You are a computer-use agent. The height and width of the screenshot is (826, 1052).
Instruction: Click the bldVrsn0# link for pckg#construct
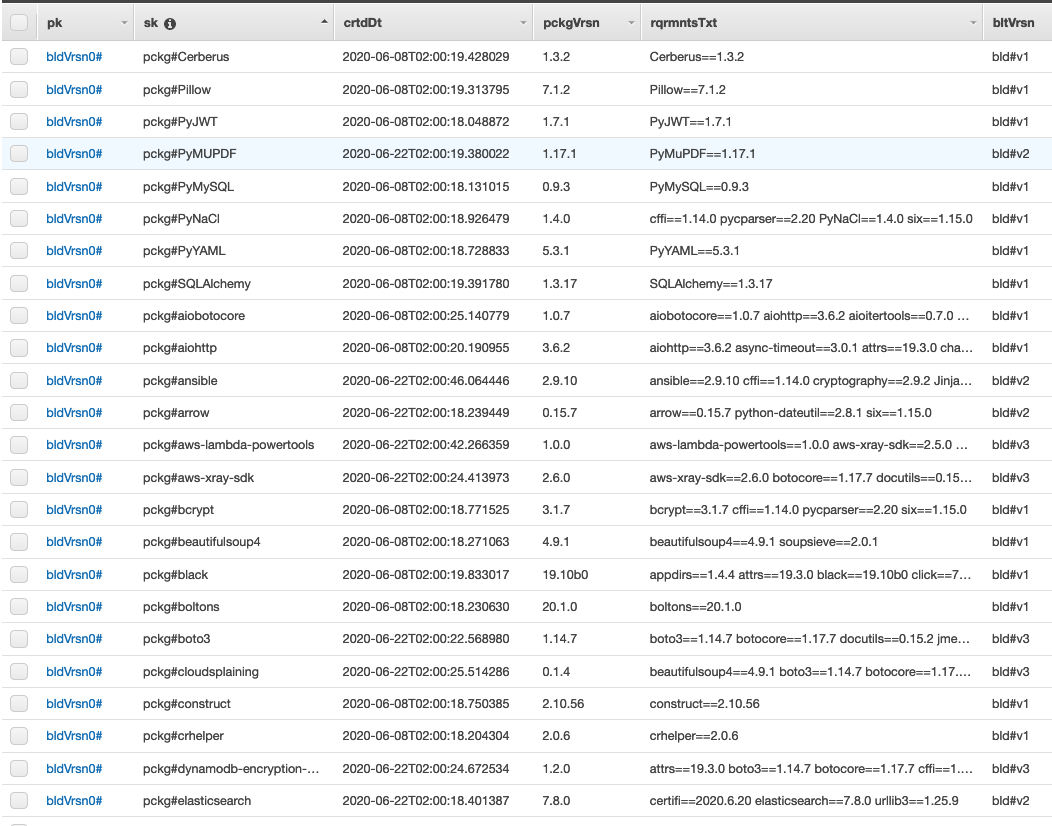click(74, 703)
